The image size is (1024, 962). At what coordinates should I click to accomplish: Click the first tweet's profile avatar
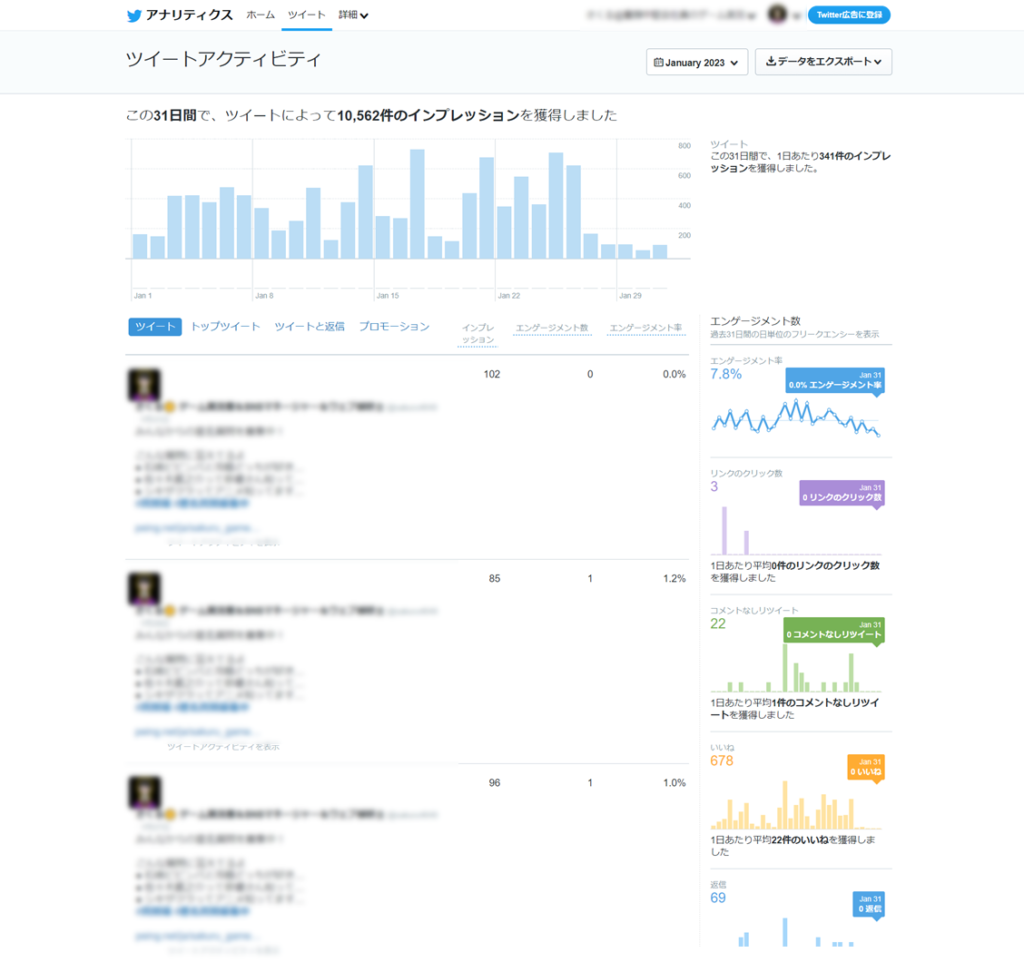pyautogui.click(x=144, y=385)
